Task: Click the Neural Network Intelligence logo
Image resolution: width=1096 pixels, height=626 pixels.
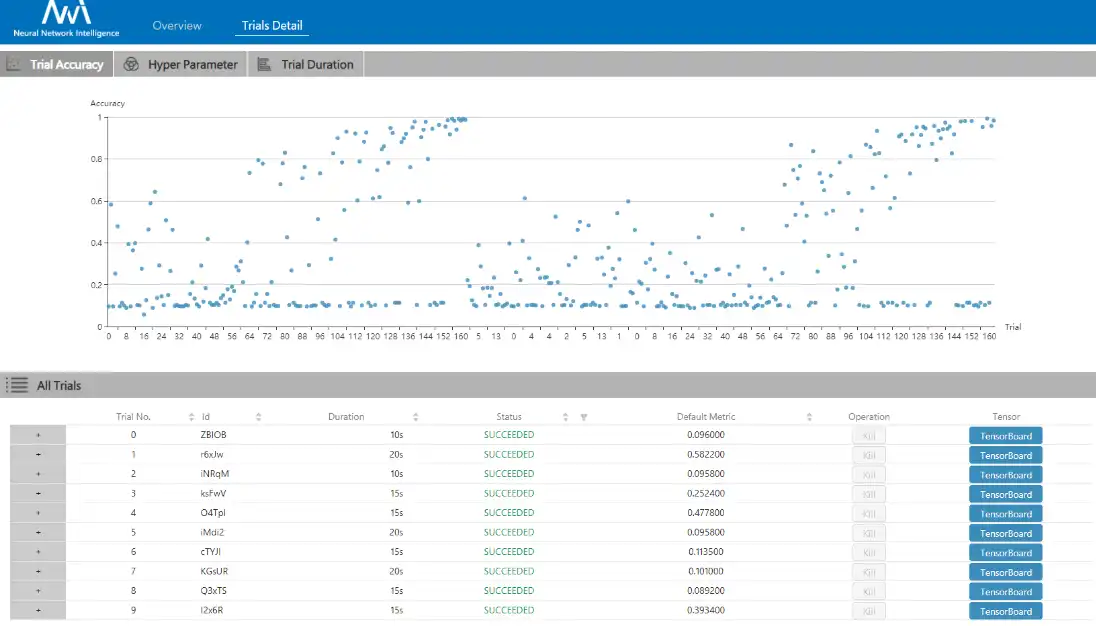Action: coord(66,20)
